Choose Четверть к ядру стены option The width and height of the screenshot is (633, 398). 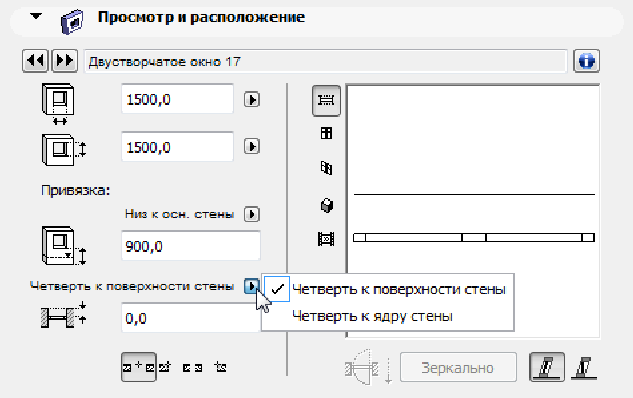click(x=388, y=316)
